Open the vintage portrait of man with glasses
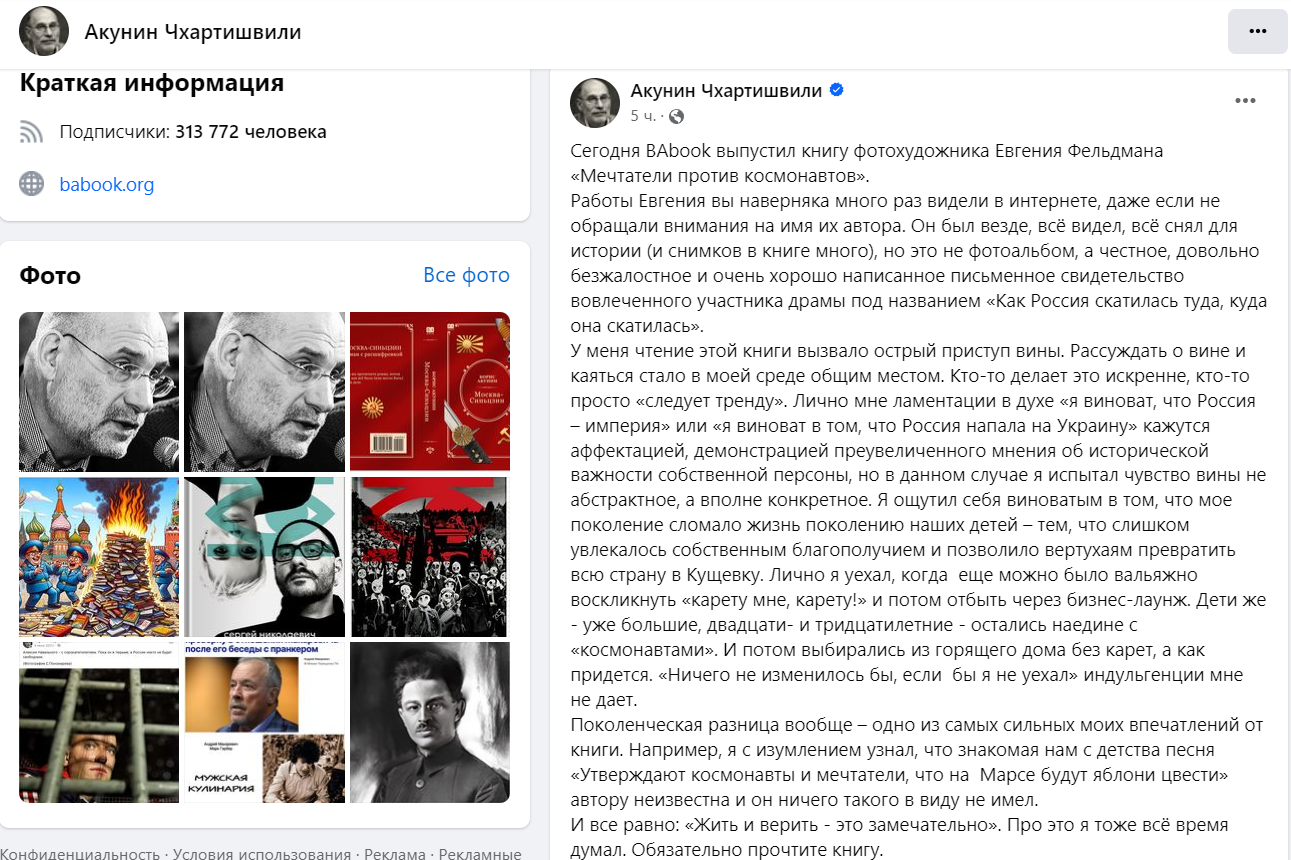 pos(430,722)
